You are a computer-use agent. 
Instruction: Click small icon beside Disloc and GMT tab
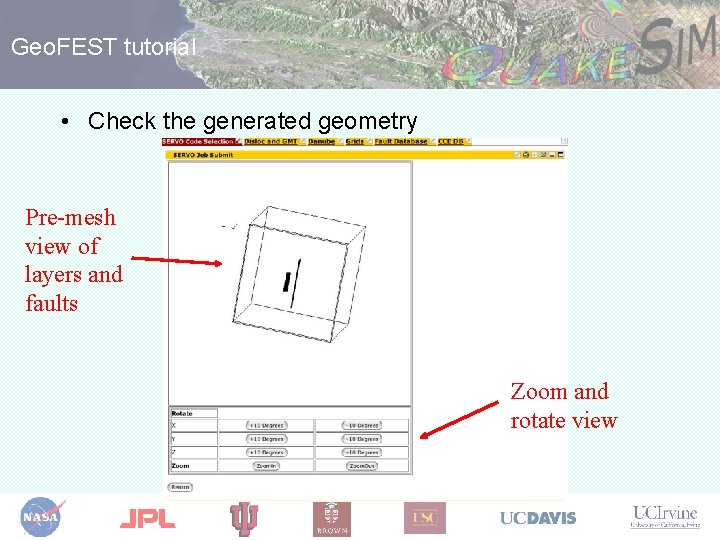pyautogui.click(x=303, y=141)
